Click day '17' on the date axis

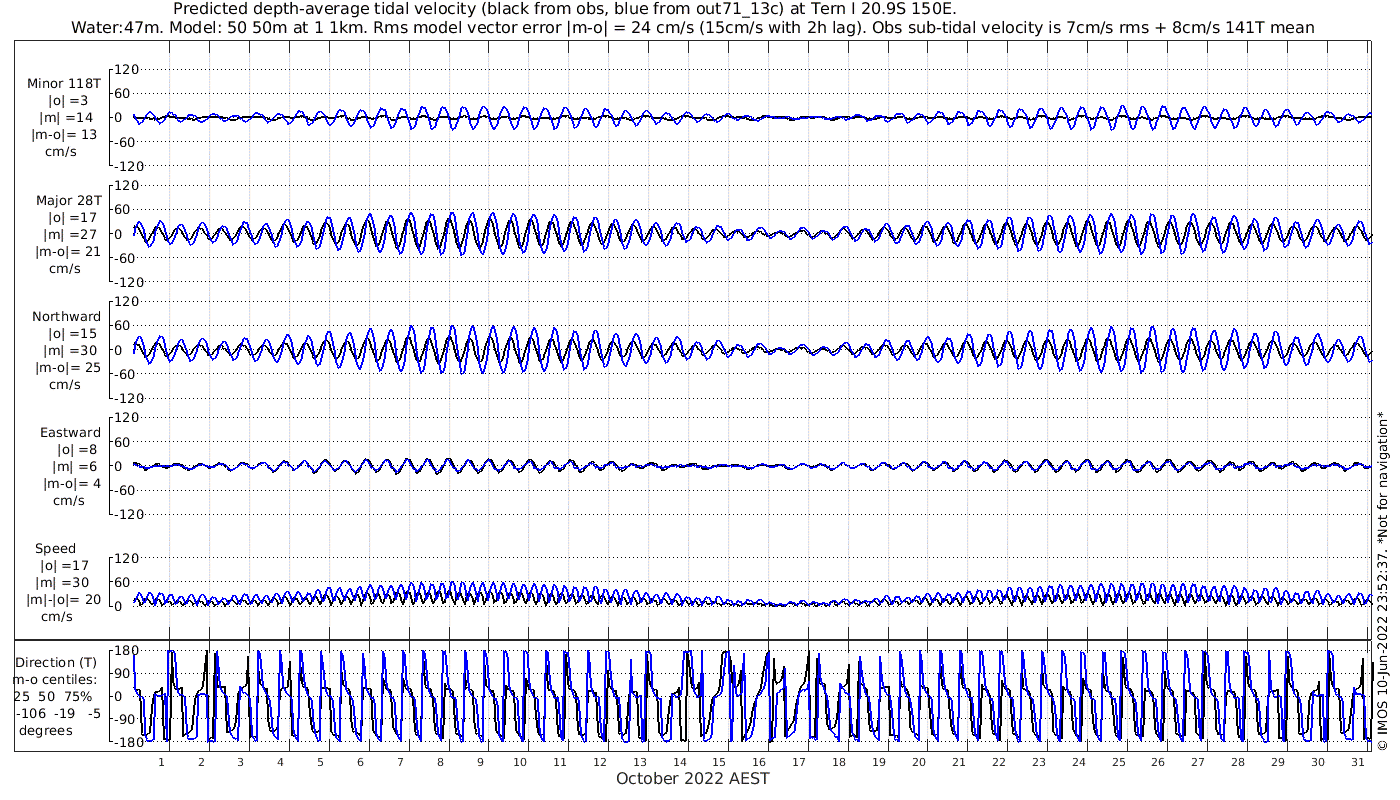click(799, 762)
